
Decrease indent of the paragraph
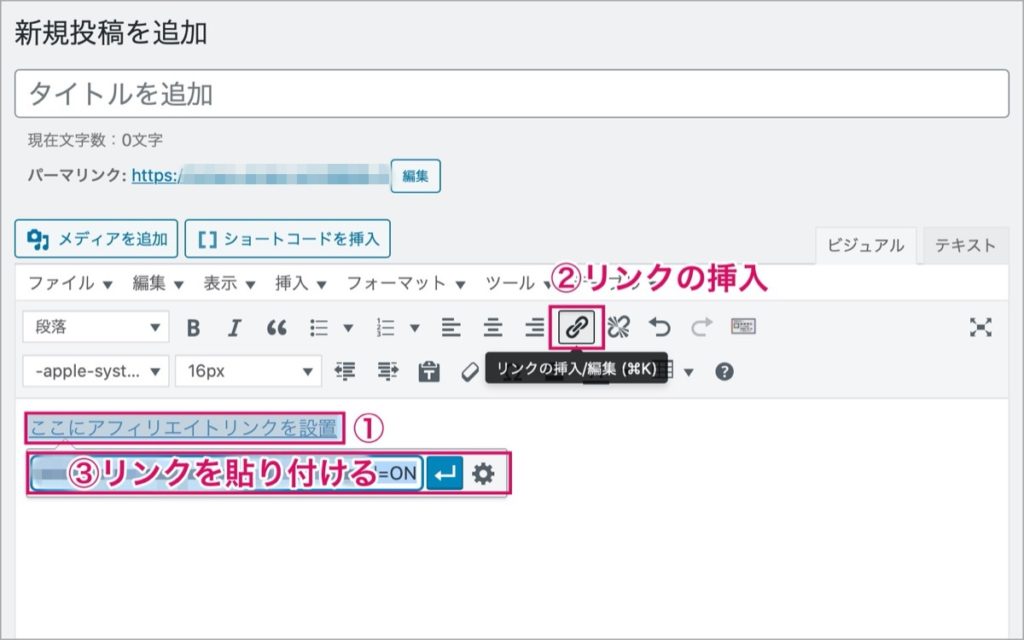click(x=345, y=372)
